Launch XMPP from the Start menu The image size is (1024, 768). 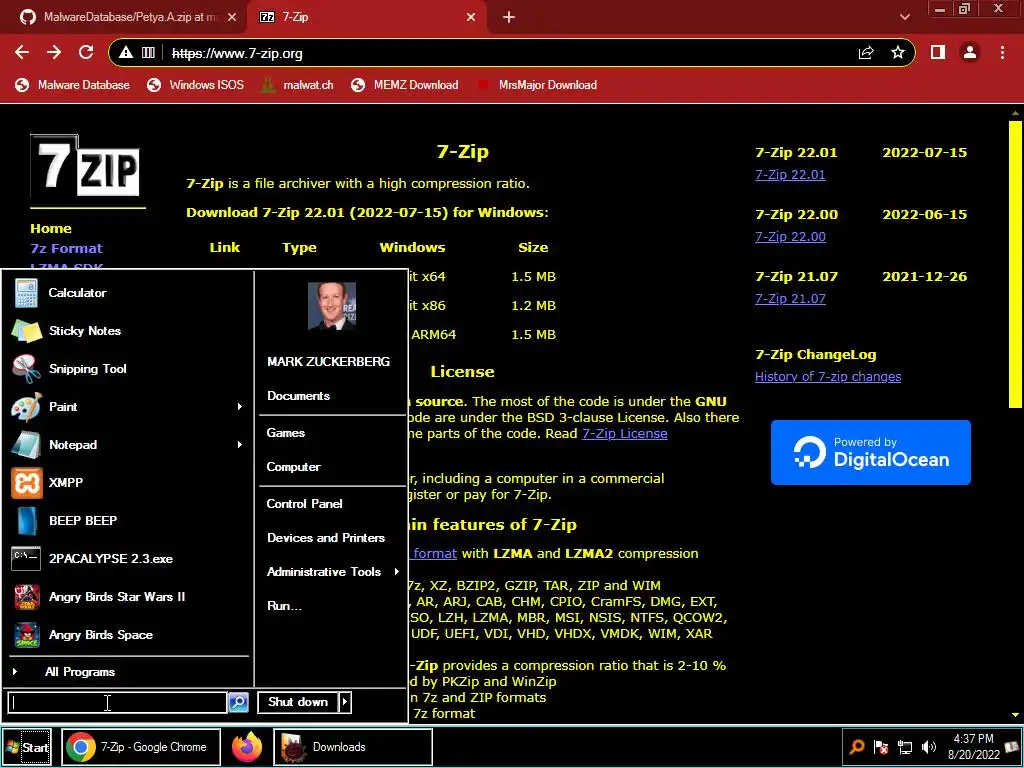[x=65, y=483]
